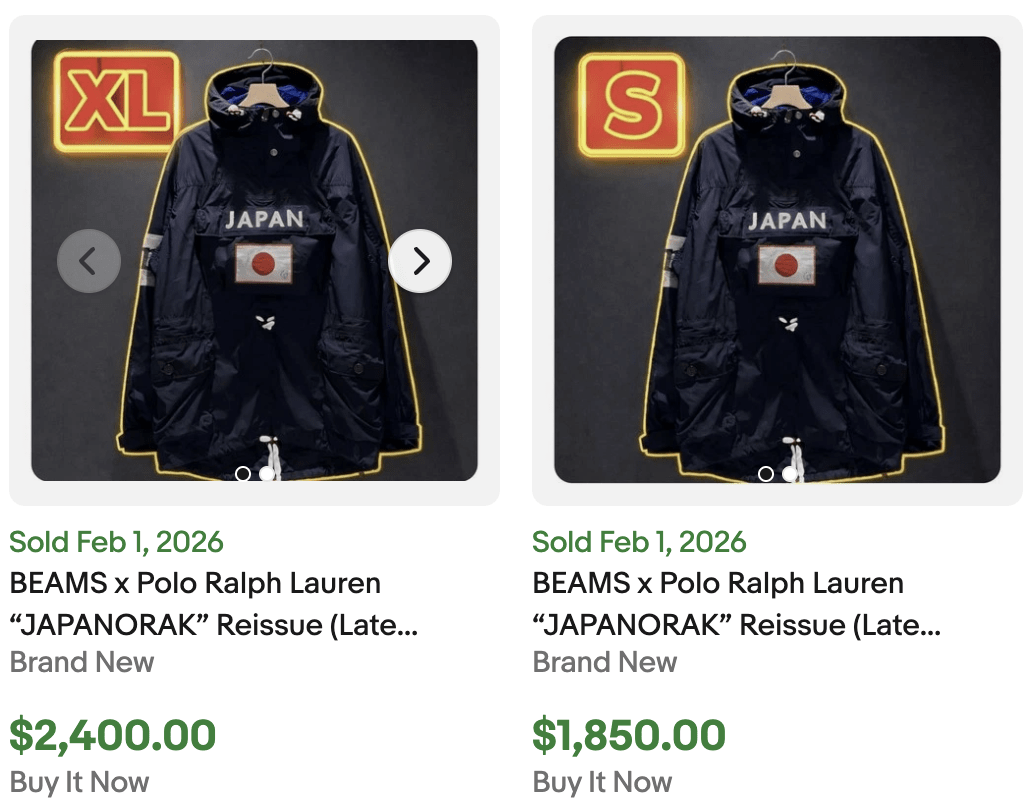This screenshot has width=1036, height=808.
Task: Select the second image dot under XL jacket
Action: [x=266, y=475]
